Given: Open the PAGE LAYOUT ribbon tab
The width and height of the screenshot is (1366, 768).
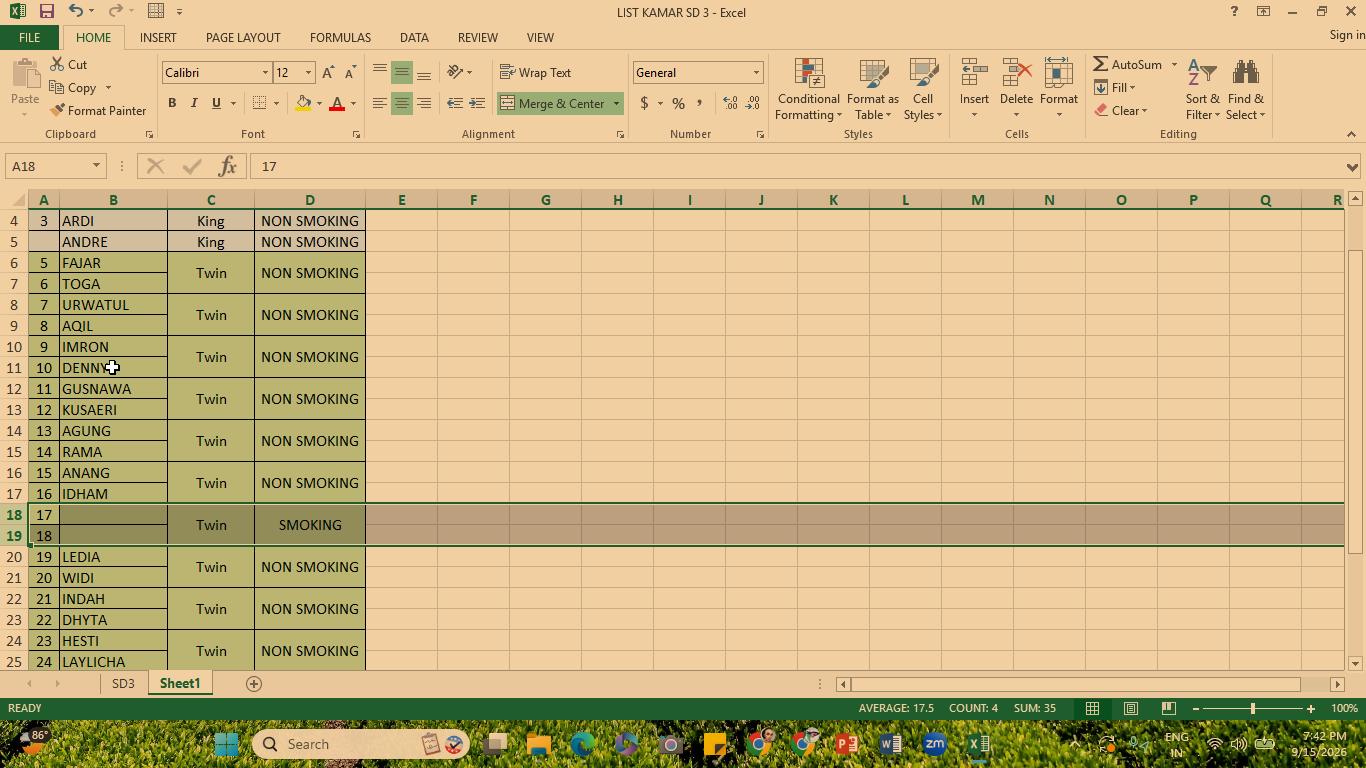Looking at the screenshot, I should tap(243, 37).
